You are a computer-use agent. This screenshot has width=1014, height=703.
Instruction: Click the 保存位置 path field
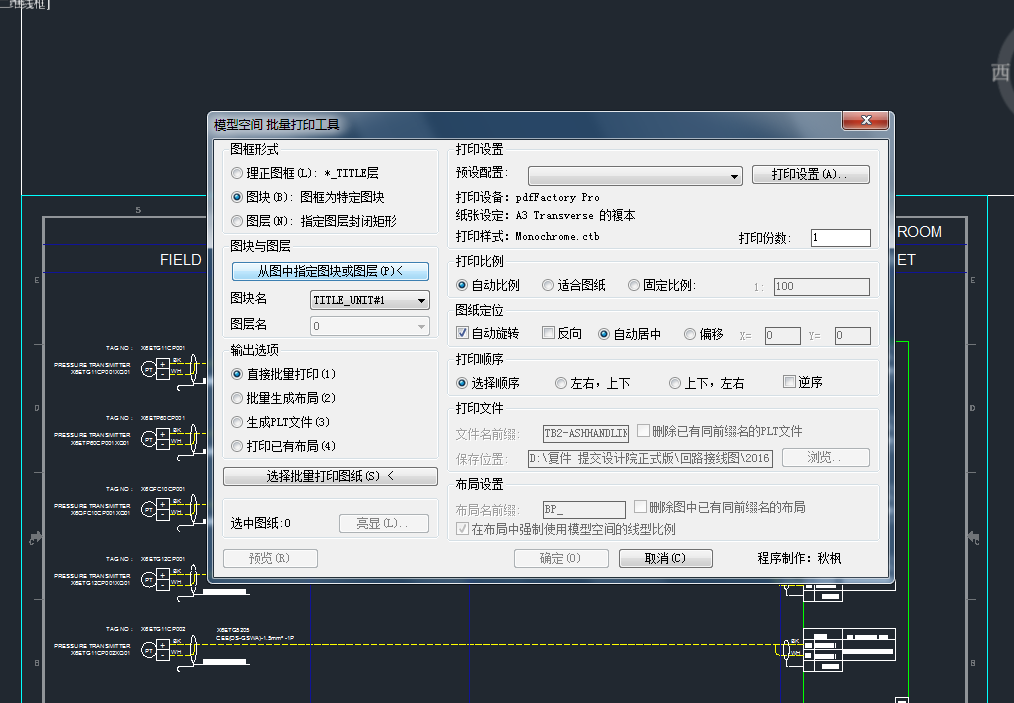coord(650,459)
